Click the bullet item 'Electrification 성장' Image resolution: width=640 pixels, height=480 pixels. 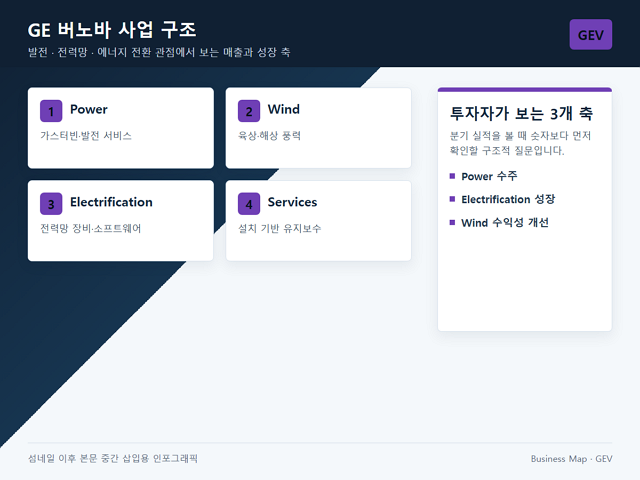(508, 199)
